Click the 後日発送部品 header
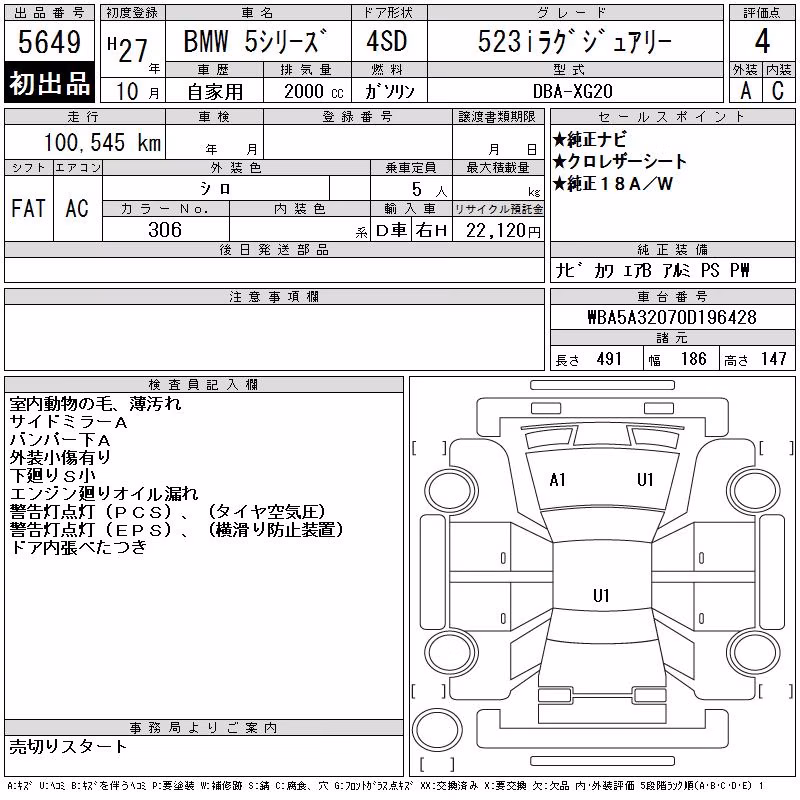This screenshot has width=800, height=800. pyautogui.click(x=274, y=249)
